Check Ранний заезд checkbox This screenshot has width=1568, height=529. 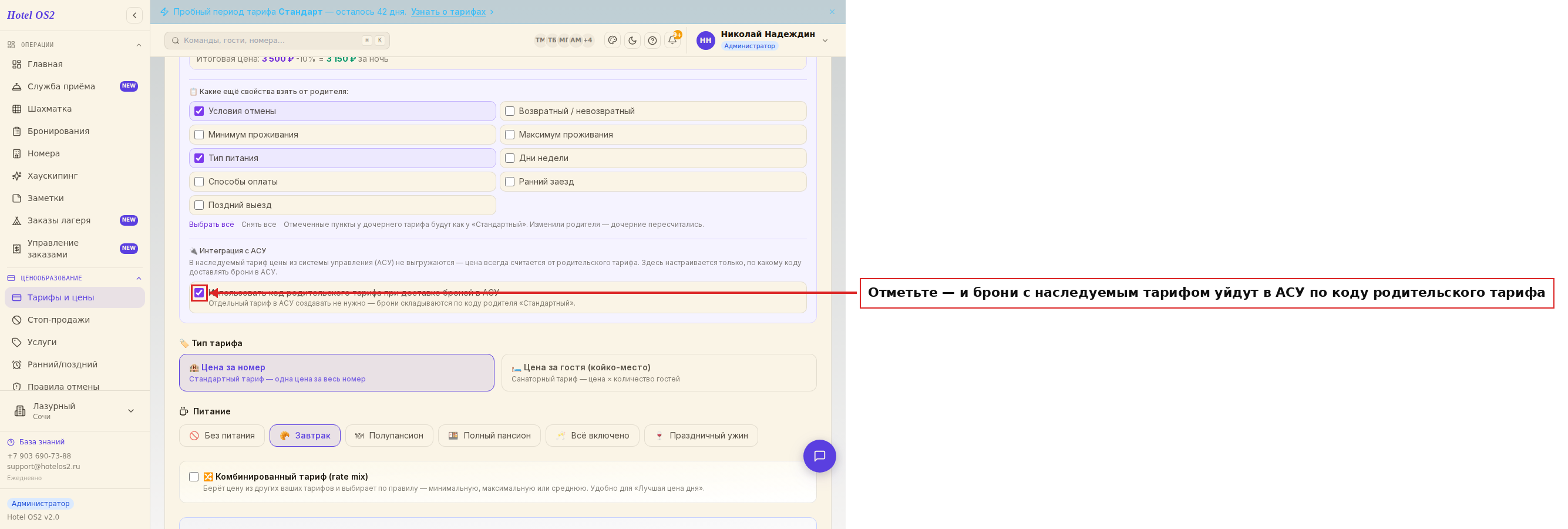point(510,182)
